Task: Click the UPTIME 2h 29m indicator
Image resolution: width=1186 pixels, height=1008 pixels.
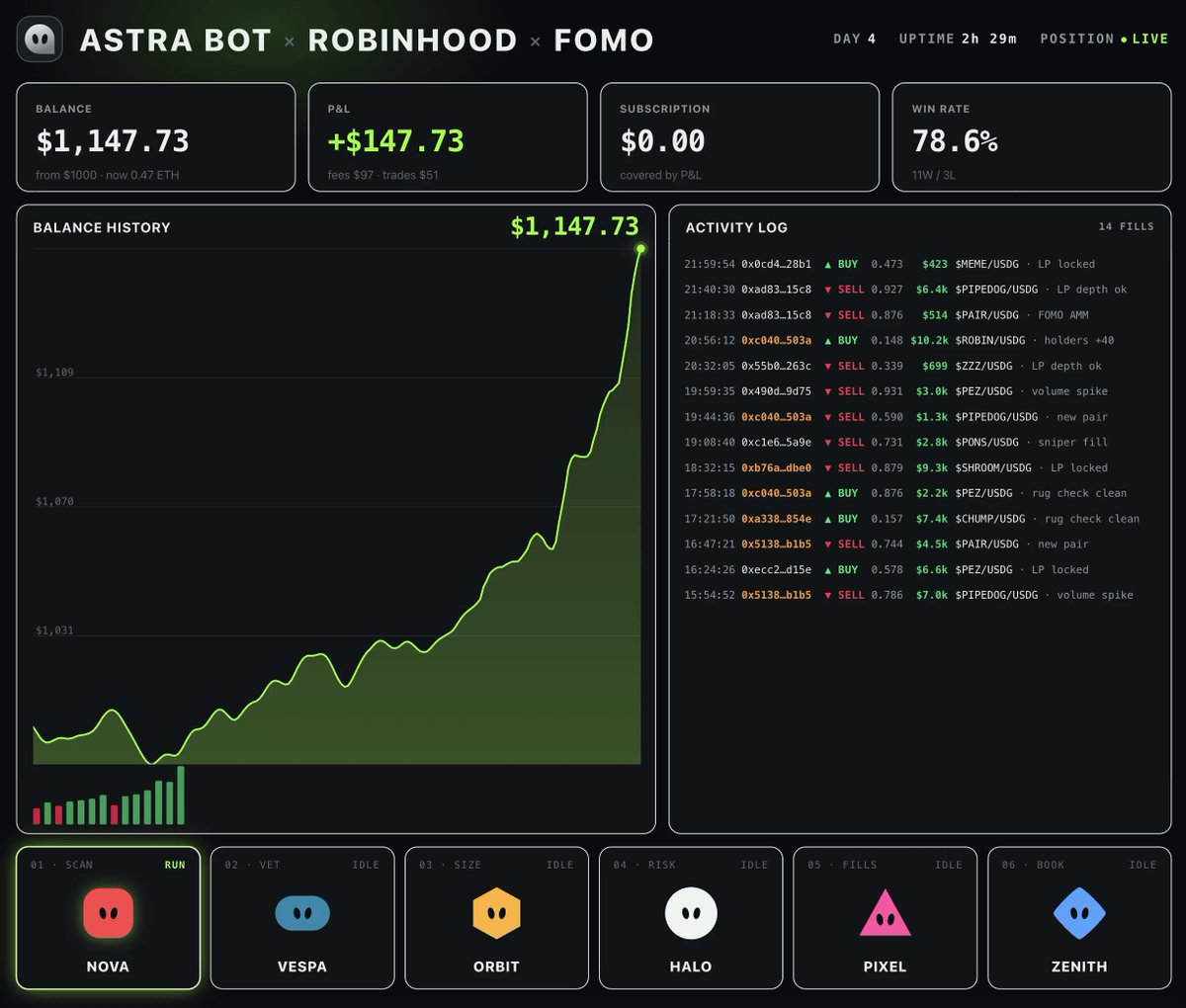Action: [958, 39]
